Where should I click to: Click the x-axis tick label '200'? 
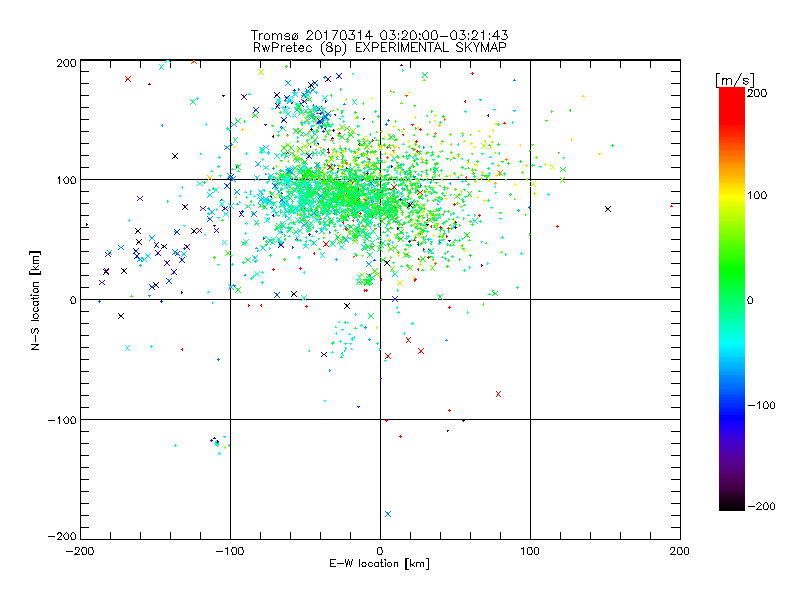tap(680, 551)
